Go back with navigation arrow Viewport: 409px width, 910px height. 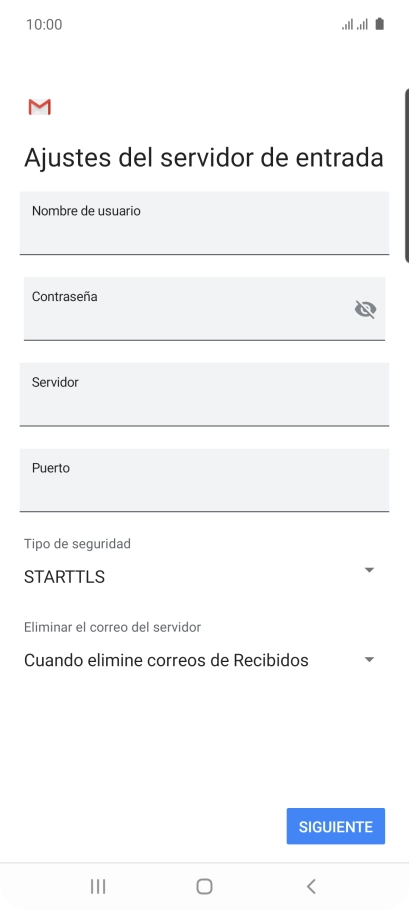click(311, 886)
